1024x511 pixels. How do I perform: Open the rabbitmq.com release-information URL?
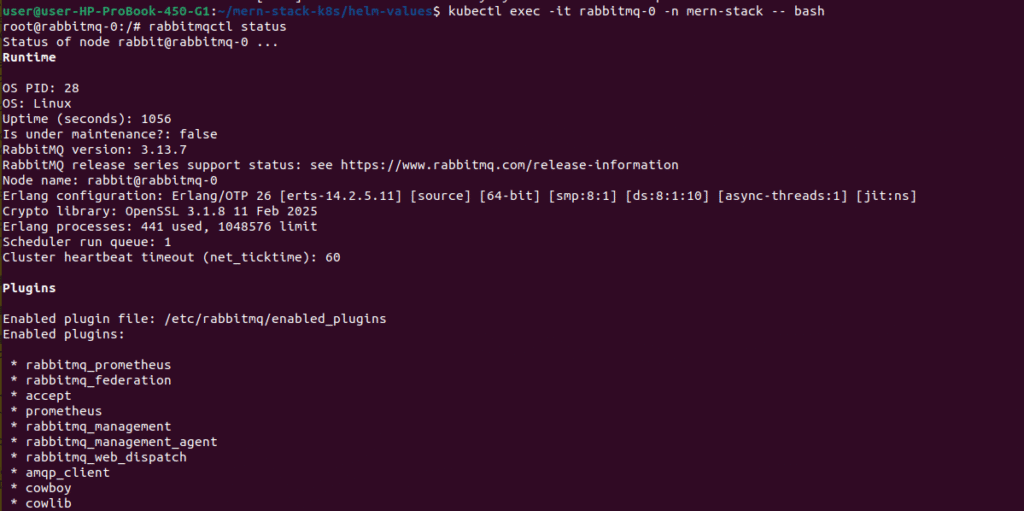coord(509,165)
